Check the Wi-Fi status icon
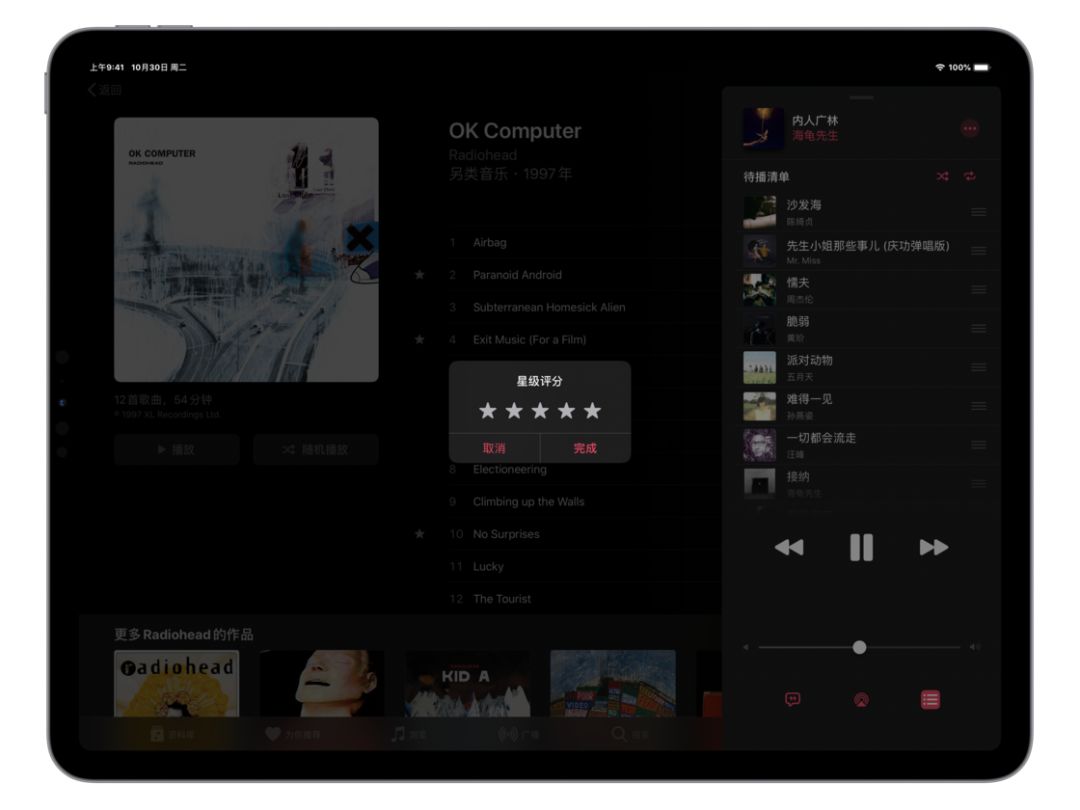1080x810 pixels. pos(939,67)
